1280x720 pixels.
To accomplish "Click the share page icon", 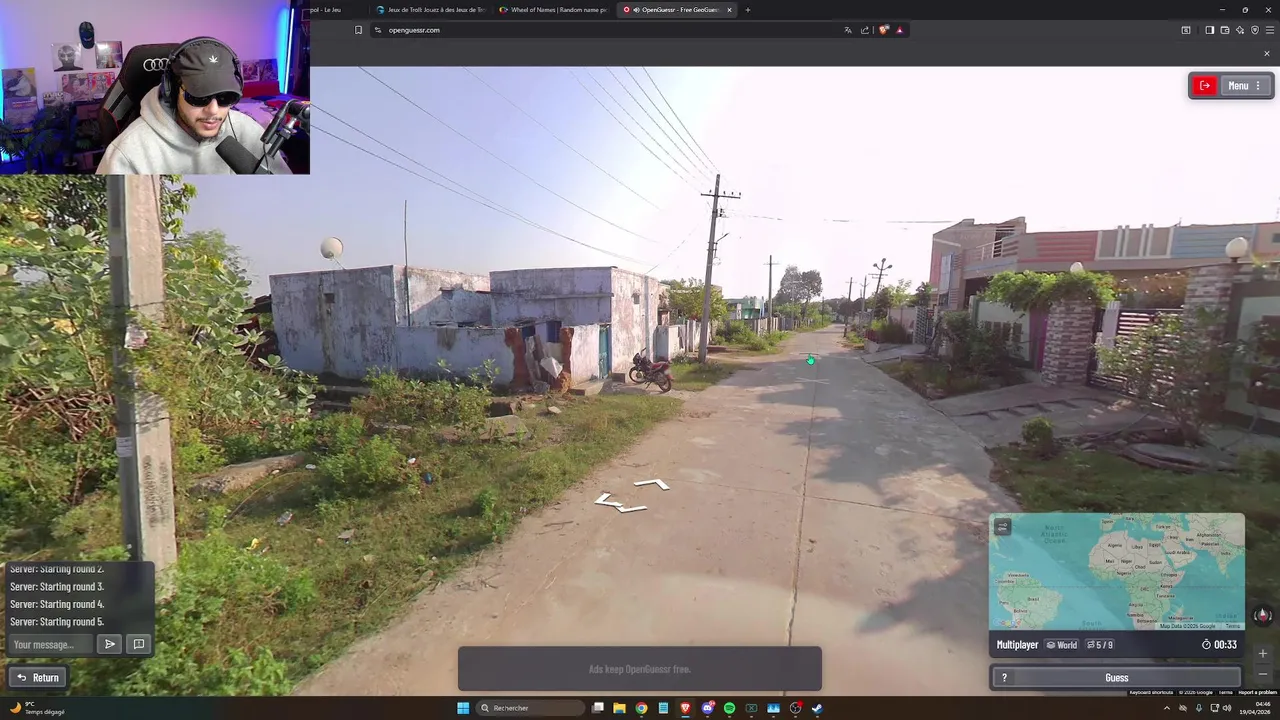I will click(865, 30).
